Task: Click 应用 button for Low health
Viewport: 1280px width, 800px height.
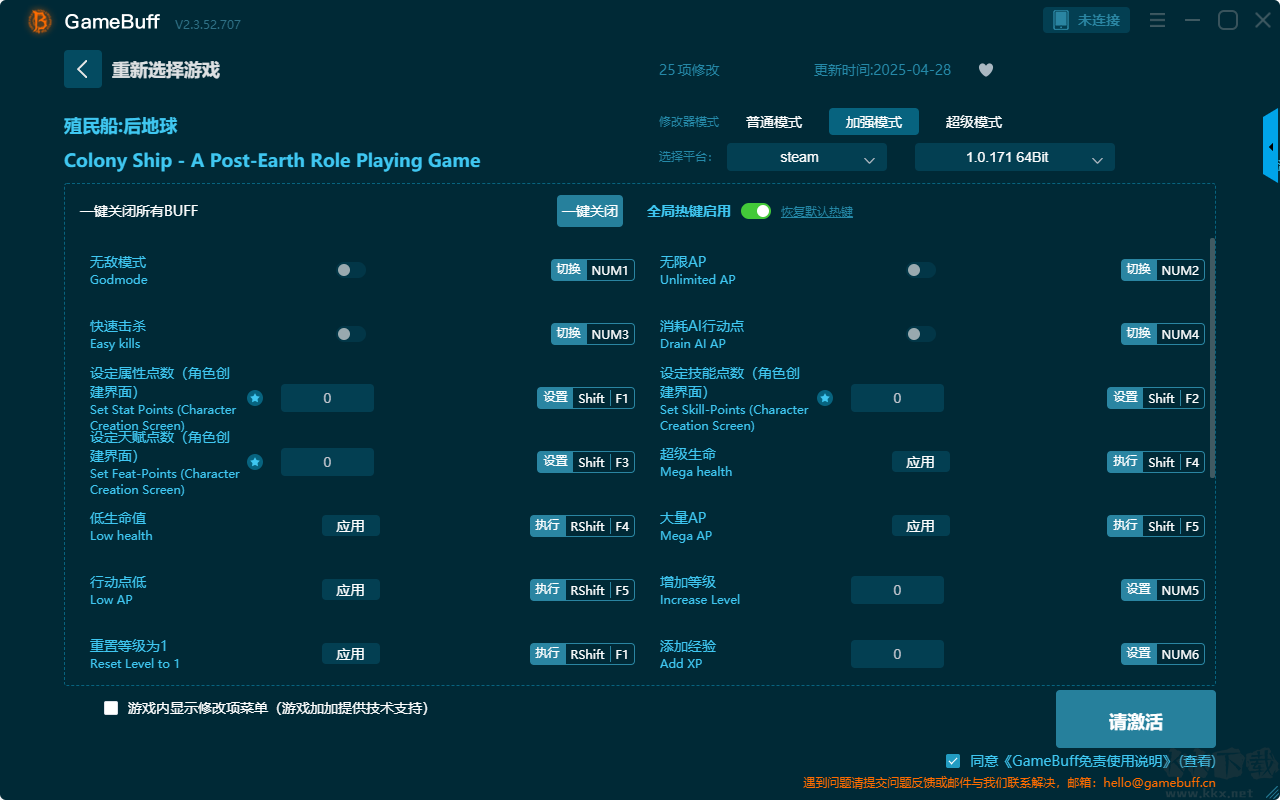Action: (351, 526)
